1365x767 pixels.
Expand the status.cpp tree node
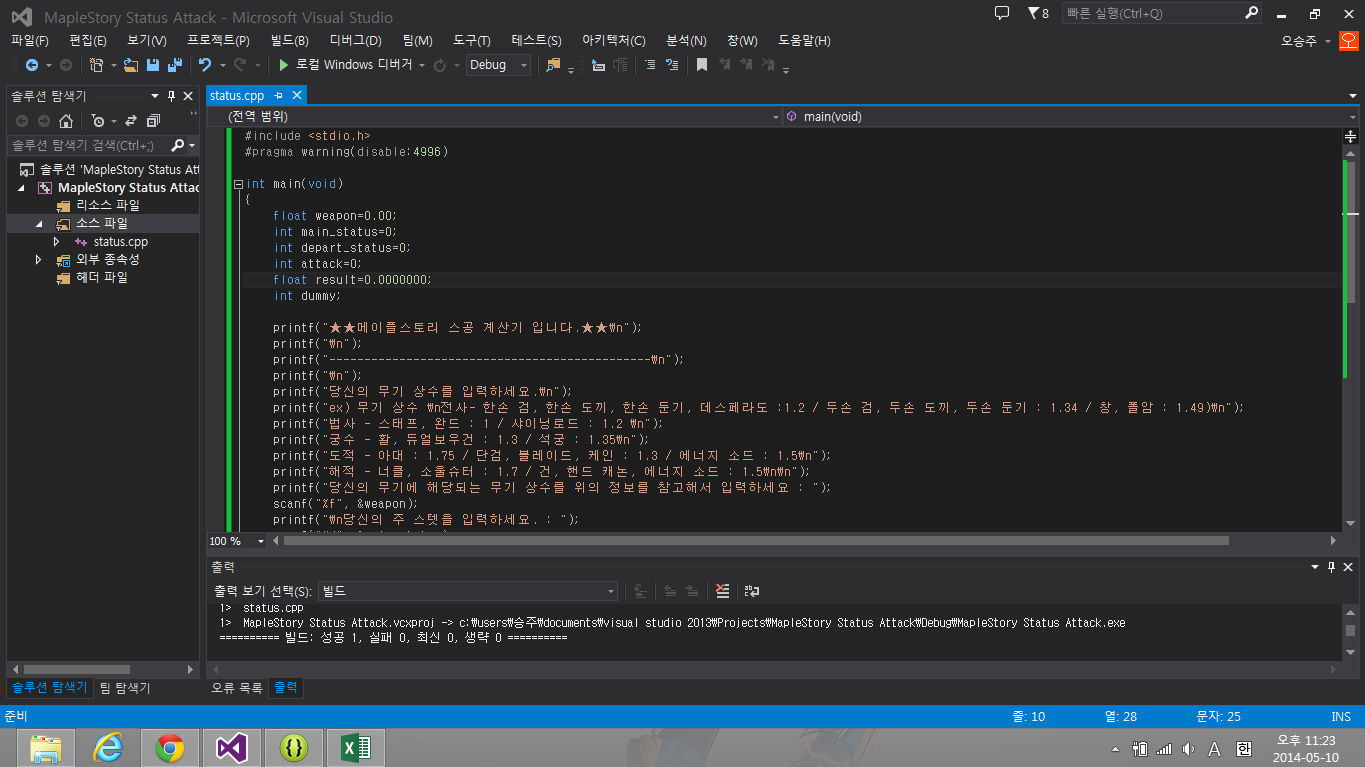click(x=57, y=242)
